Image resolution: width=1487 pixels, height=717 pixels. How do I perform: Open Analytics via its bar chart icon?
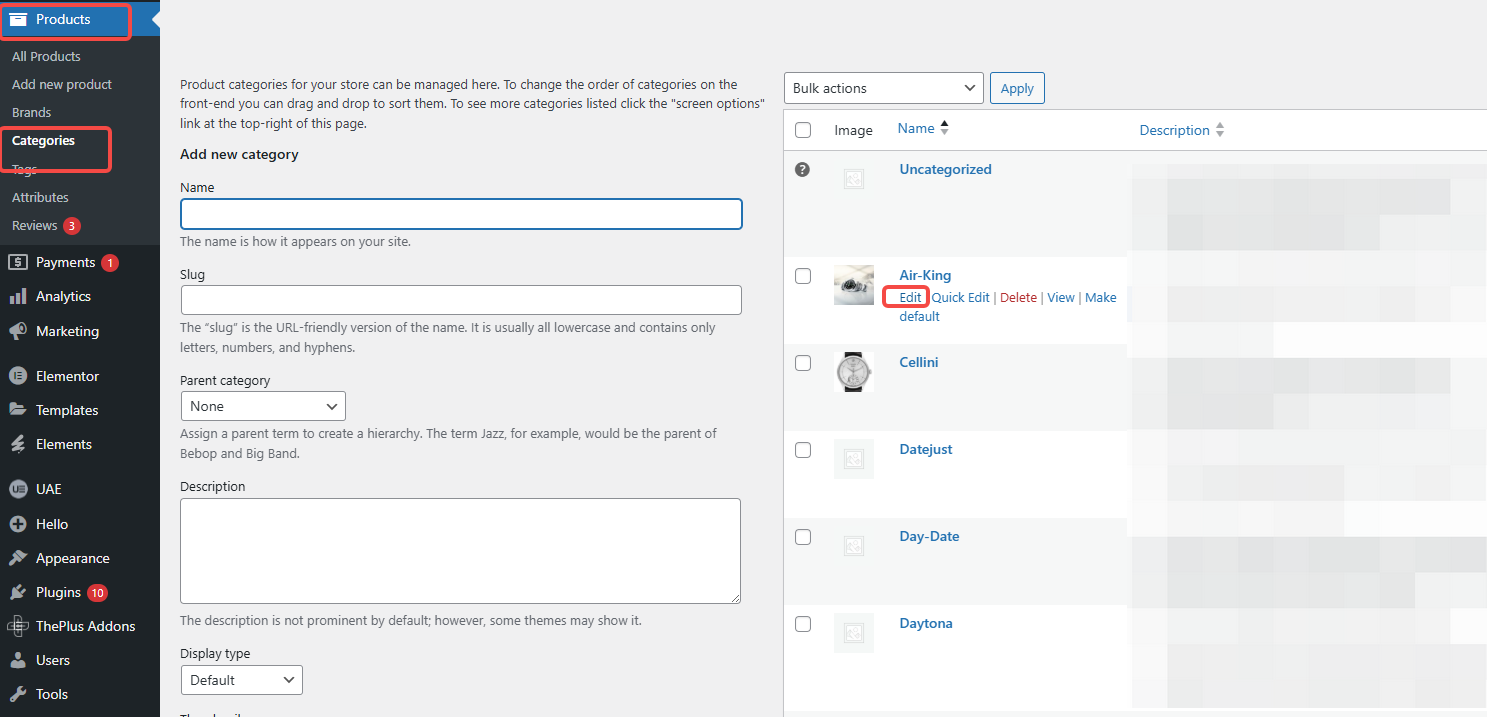[18, 297]
